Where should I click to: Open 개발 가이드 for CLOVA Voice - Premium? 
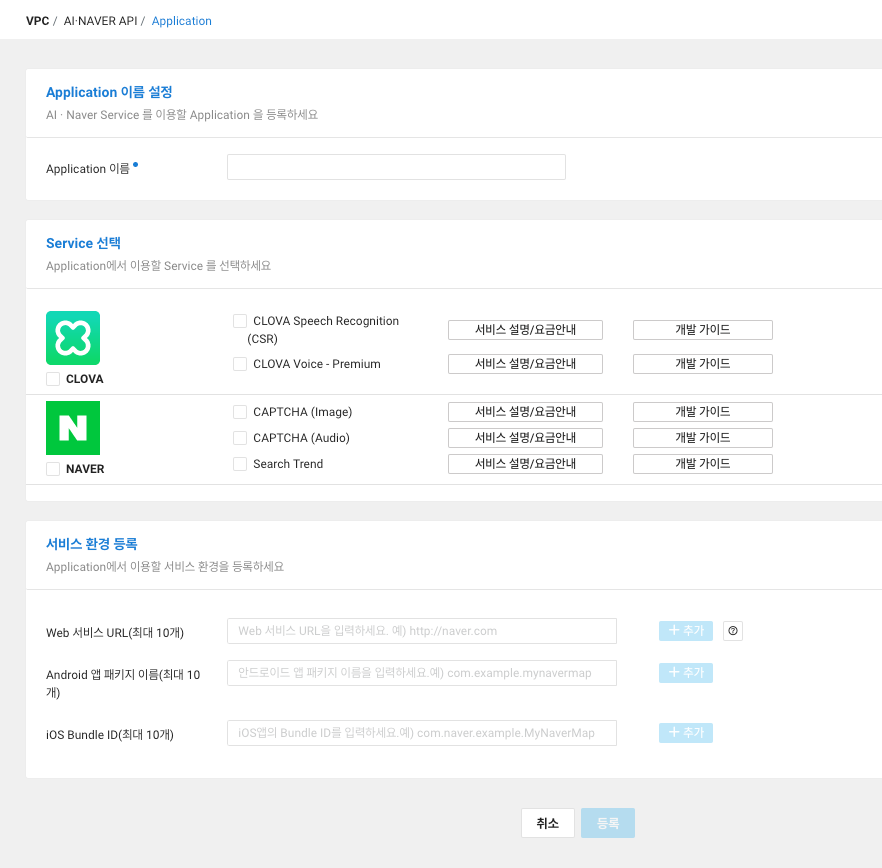[x=703, y=364]
